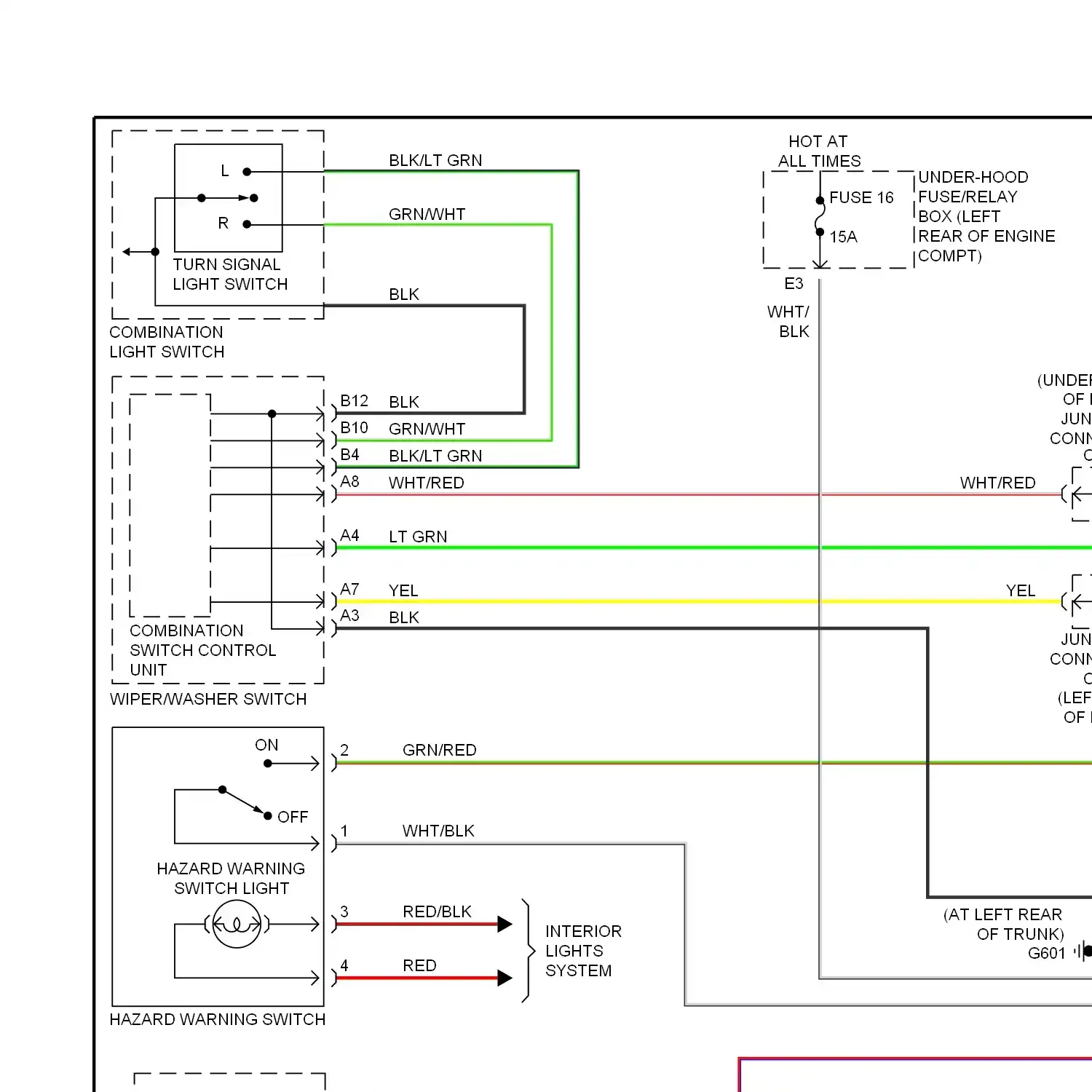
Task: Click the HAZARD WARNING SWITCH label at the bottom
Action: click(x=218, y=1019)
